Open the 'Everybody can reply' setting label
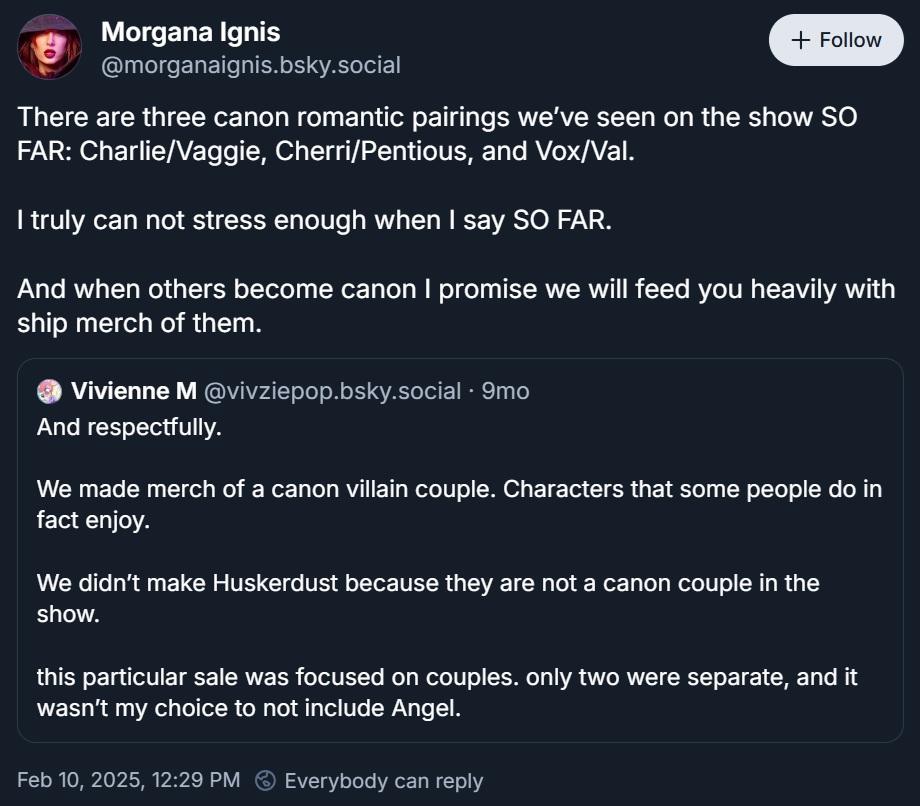920x806 pixels. tap(384, 780)
